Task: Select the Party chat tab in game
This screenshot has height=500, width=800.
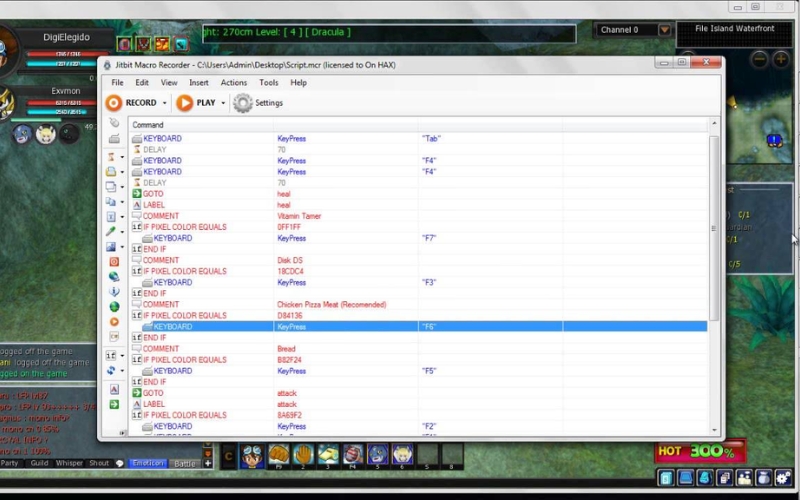Action: tap(9, 463)
